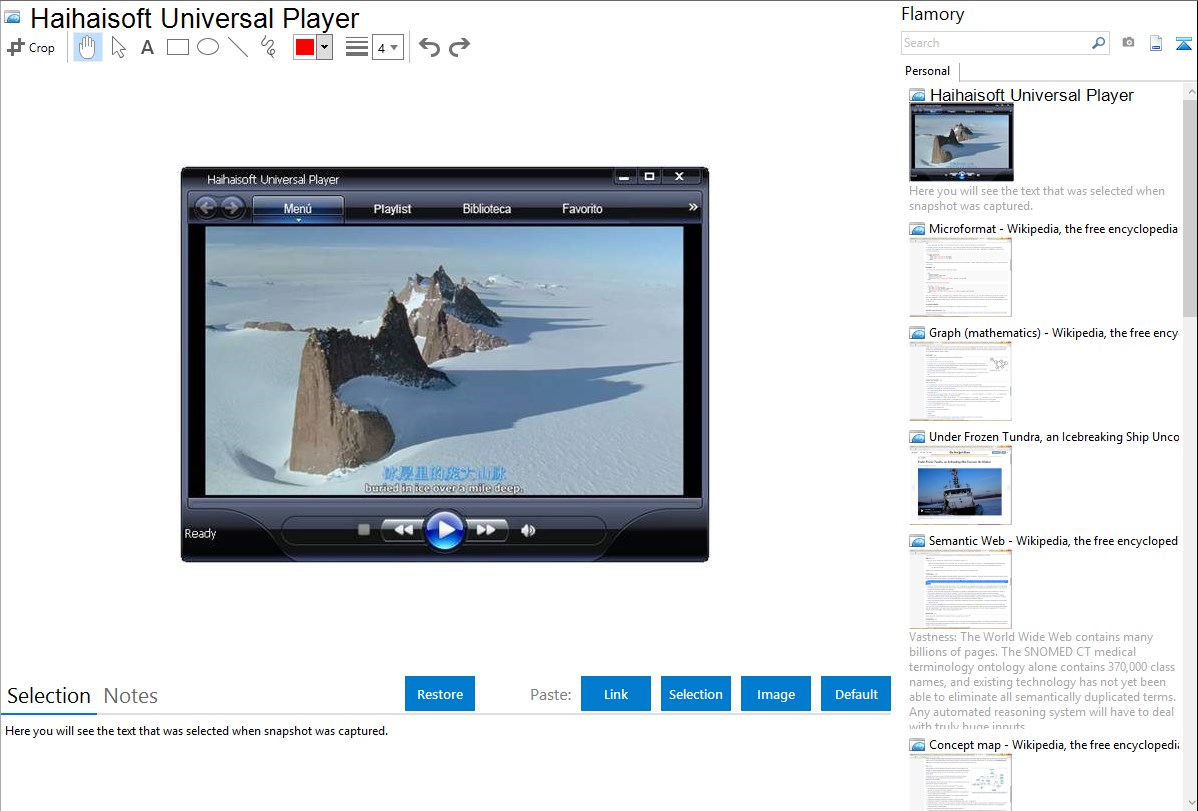The width and height of the screenshot is (1198, 811).
Task: Click the Restore button
Action: point(440,694)
